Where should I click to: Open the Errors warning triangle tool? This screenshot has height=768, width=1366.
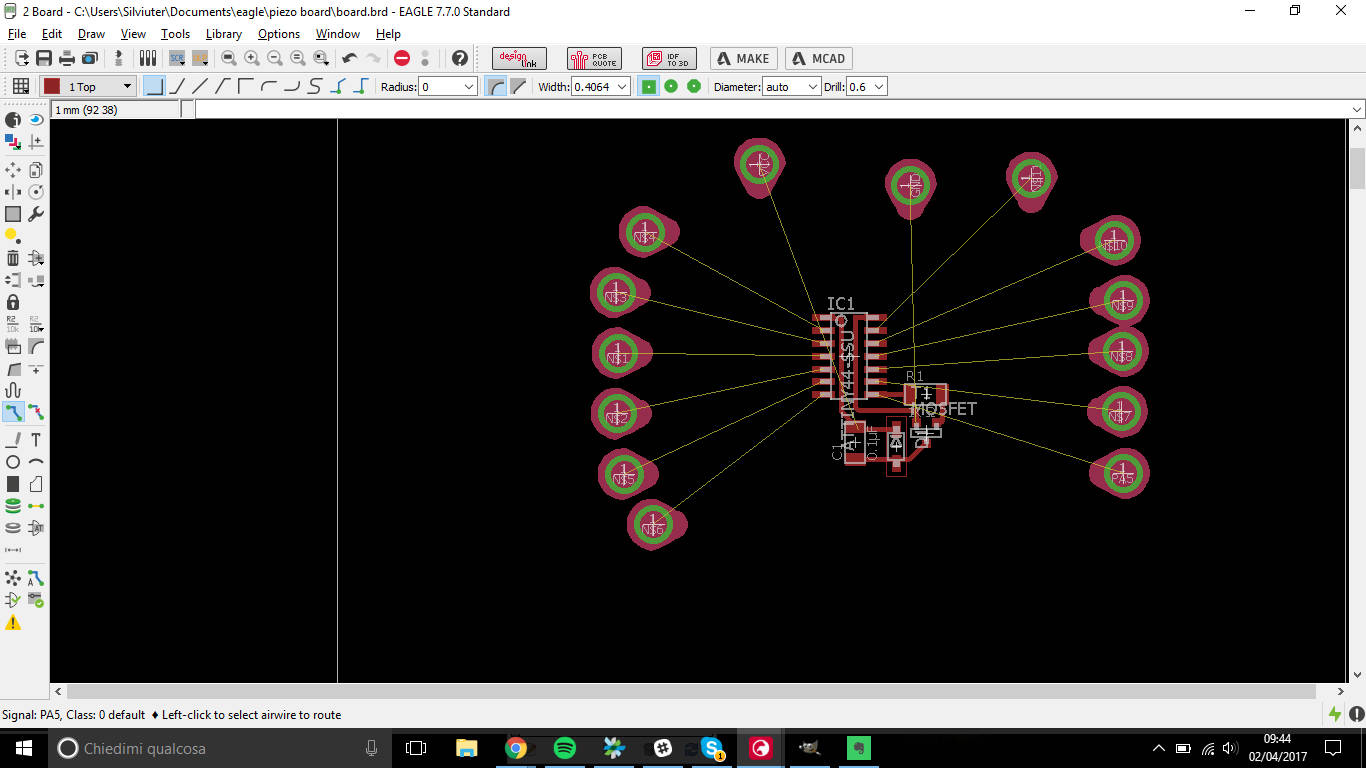[13, 623]
